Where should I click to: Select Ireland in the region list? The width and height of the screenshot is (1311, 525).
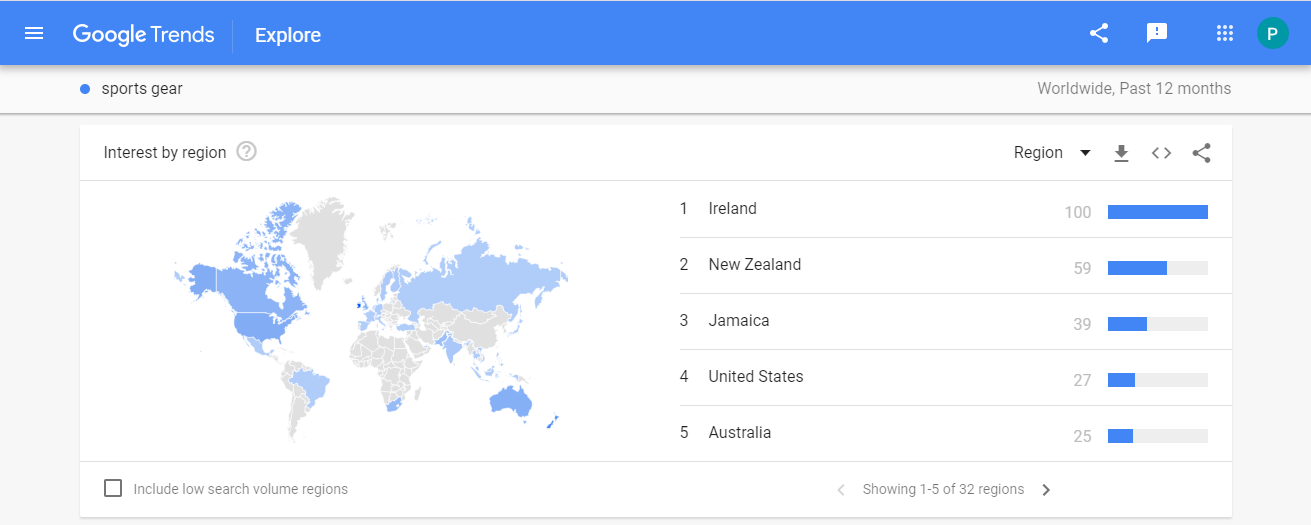(x=732, y=209)
